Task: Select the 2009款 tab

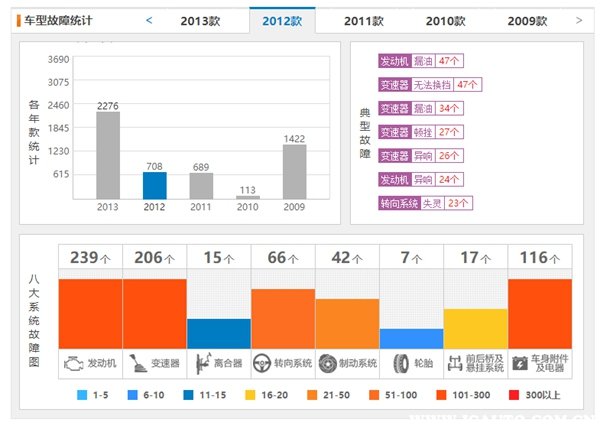Action: pos(527,21)
